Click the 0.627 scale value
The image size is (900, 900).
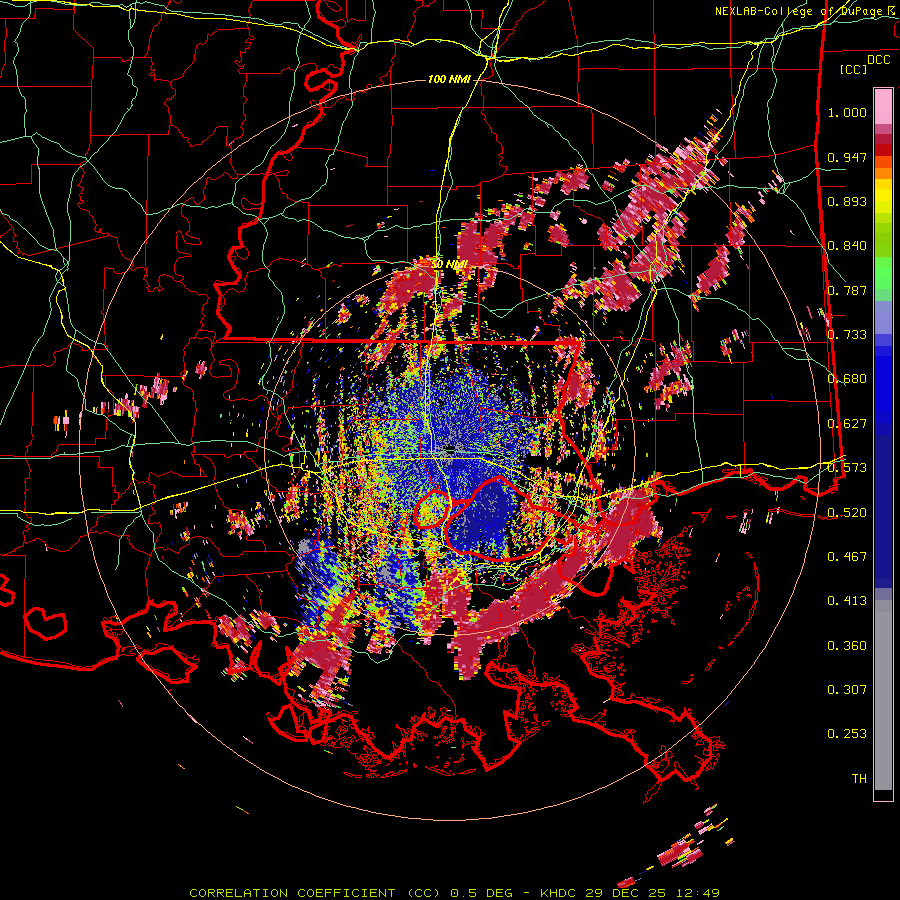(847, 424)
